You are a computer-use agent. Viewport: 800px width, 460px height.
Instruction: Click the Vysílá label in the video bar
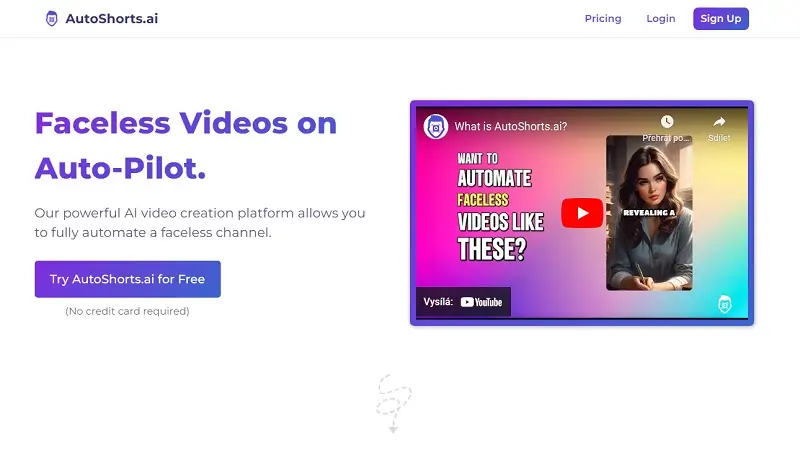pyautogui.click(x=438, y=302)
